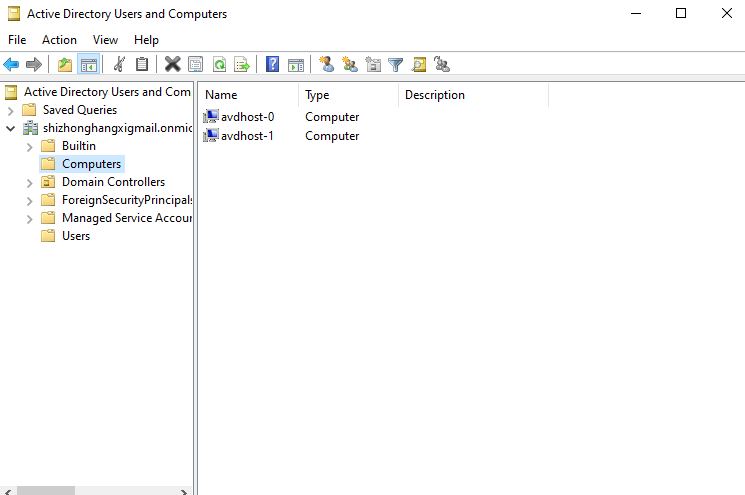Viewport: 745px width, 495px height.
Task: Select the avdhost-0 computer
Action: pos(248,117)
